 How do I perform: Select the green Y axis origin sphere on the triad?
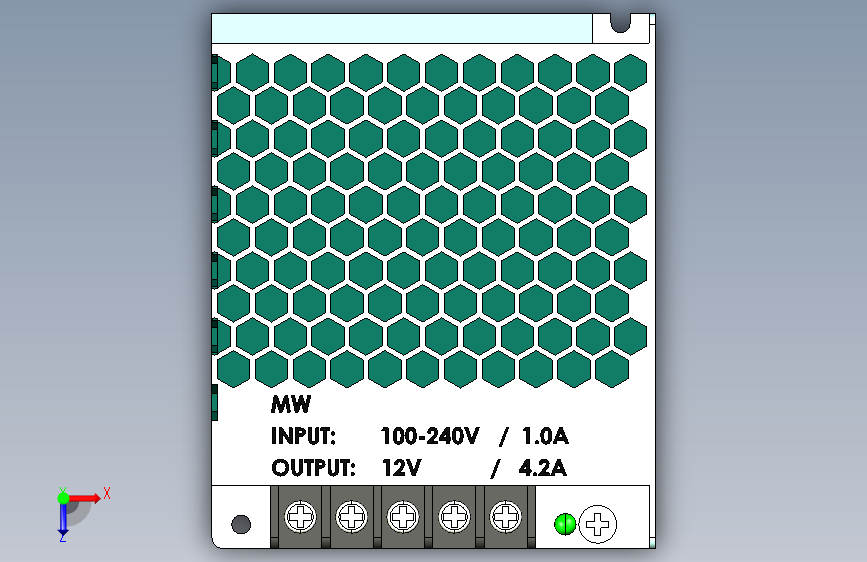coord(63,498)
